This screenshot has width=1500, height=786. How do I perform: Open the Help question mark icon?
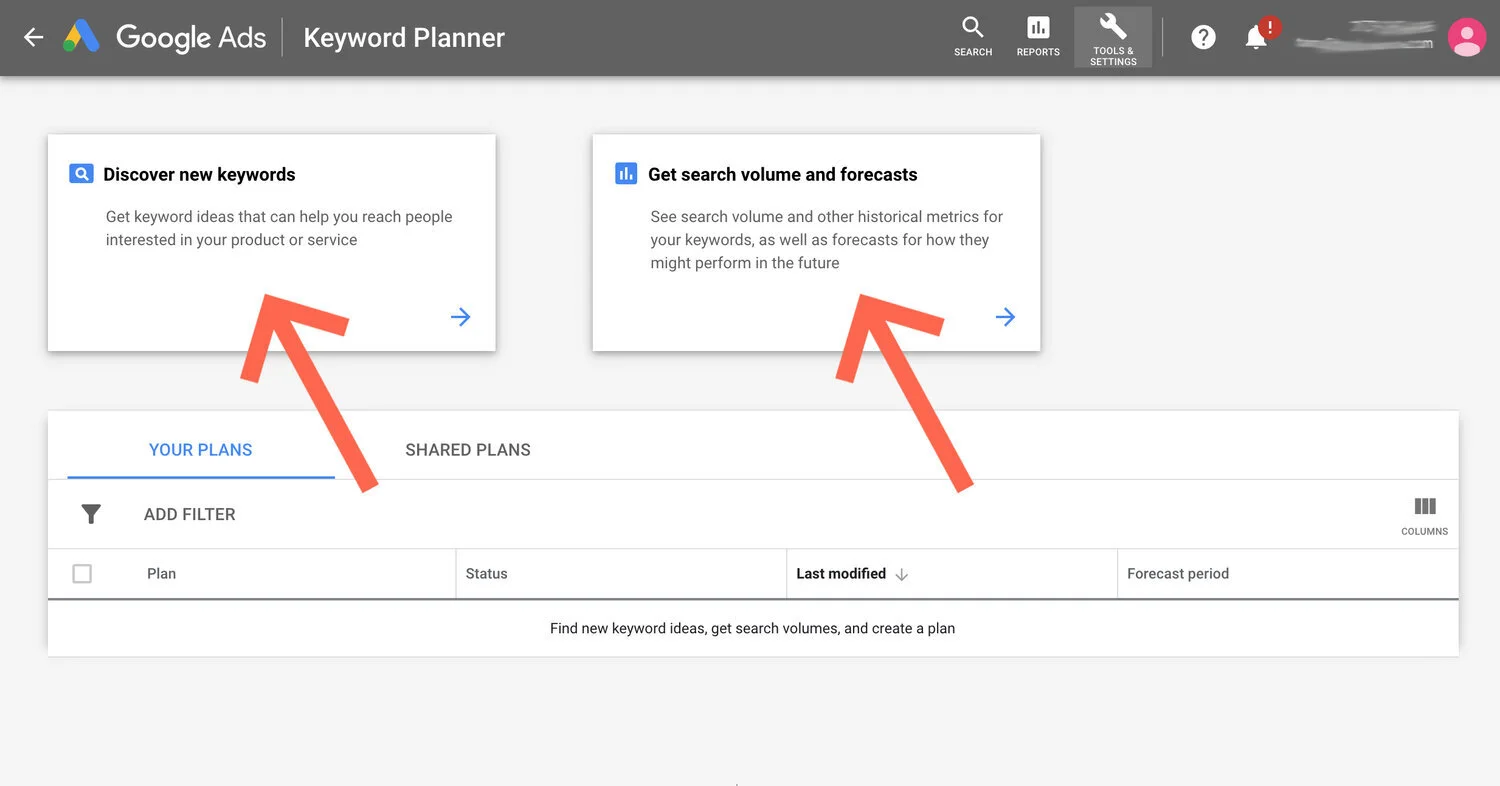tap(1204, 38)
